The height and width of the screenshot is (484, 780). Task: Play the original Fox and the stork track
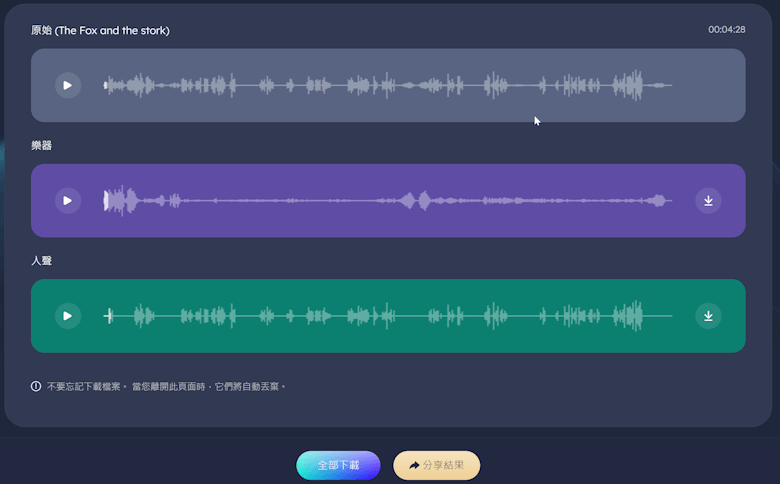[68, 86]
